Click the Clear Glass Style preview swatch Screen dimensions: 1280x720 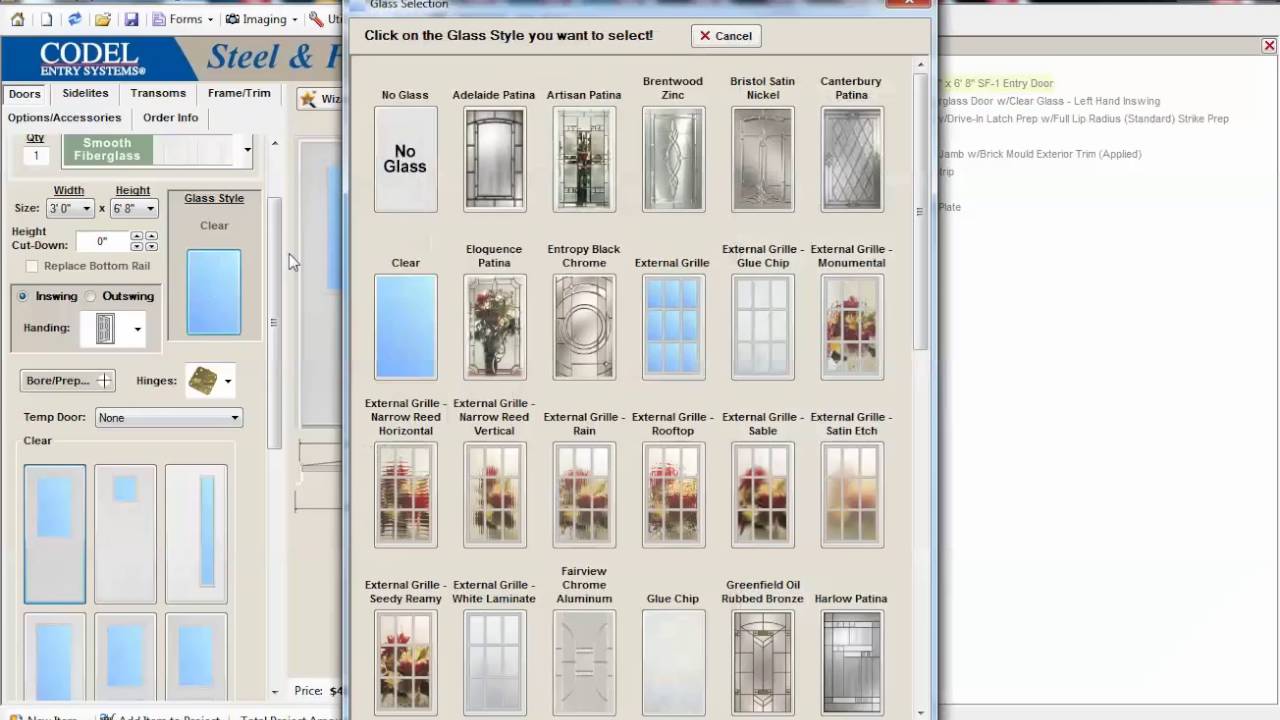pyautogui.click(x=214, y=292)
